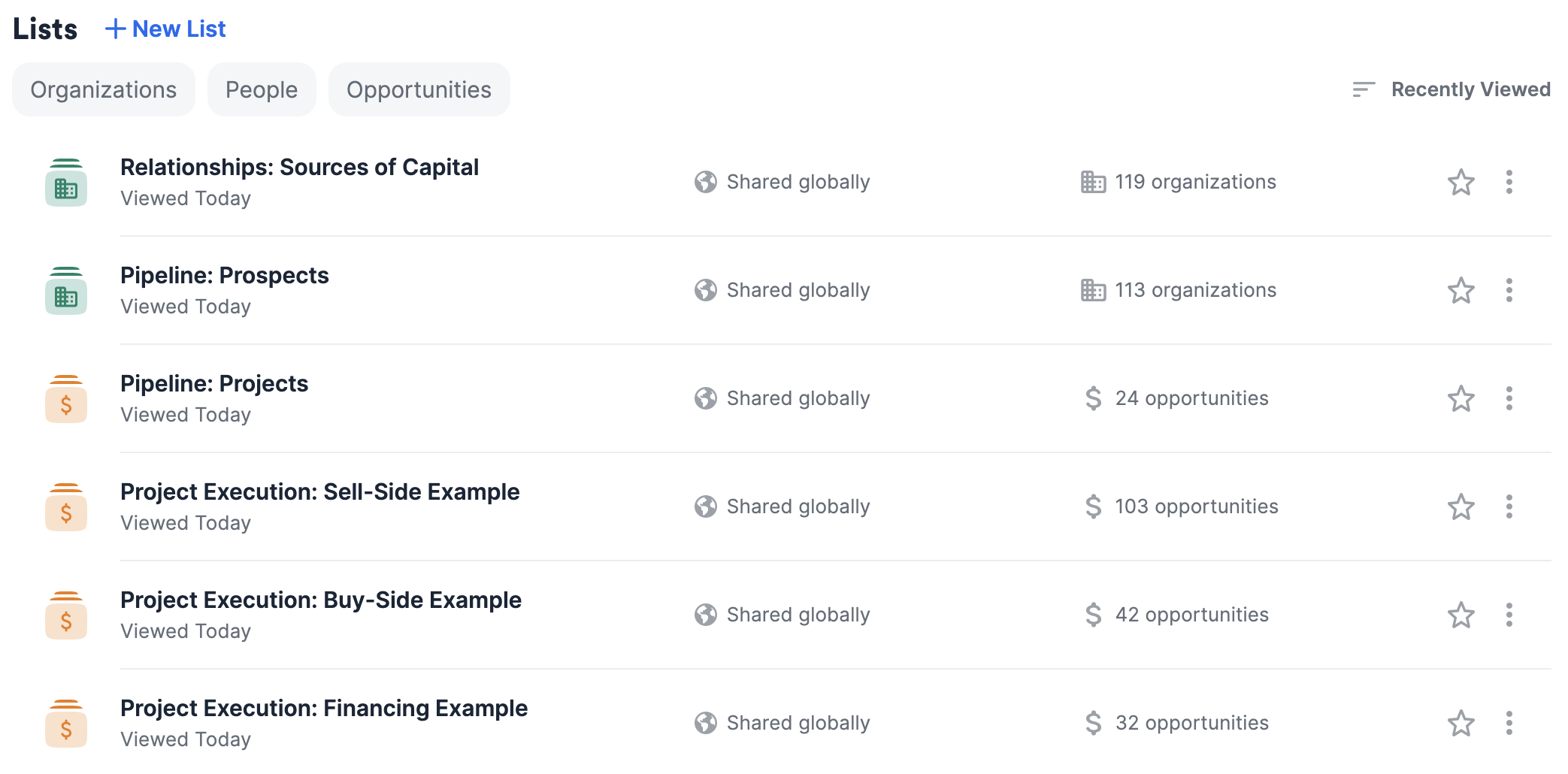Click the Organizations filter pill

pos(103,89)
